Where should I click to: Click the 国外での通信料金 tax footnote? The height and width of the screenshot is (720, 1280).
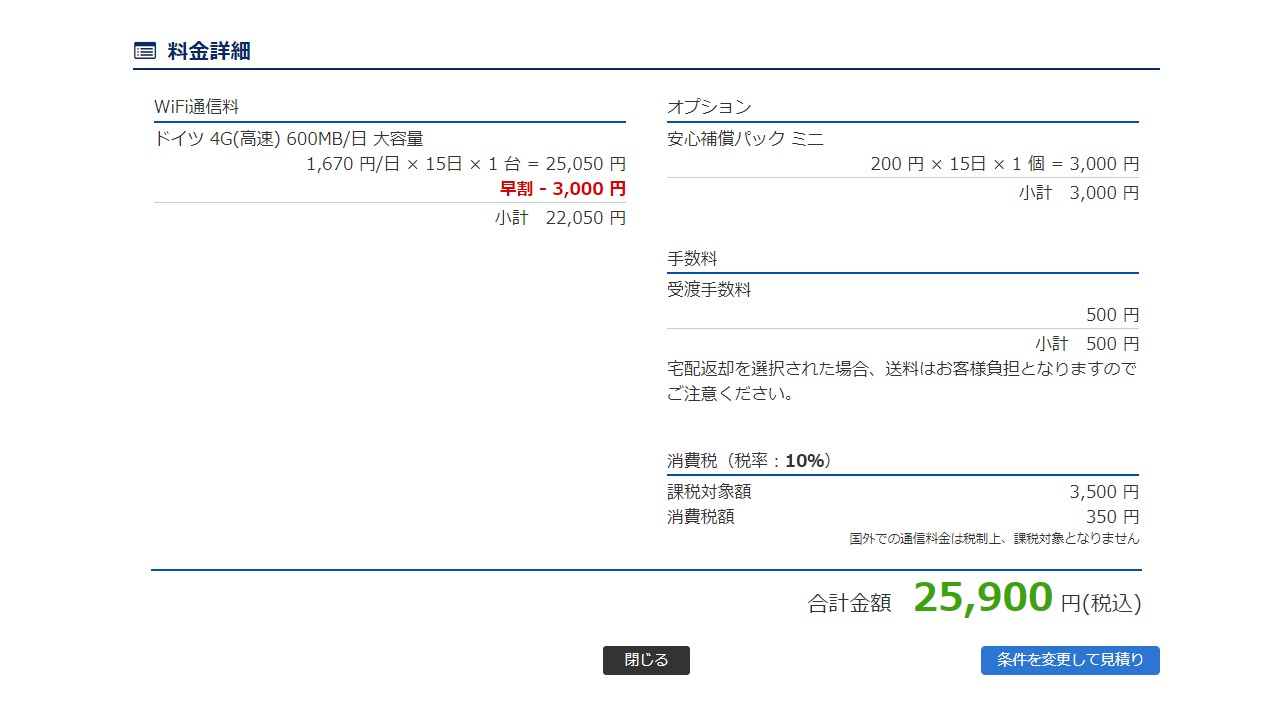tap(994, 538)
